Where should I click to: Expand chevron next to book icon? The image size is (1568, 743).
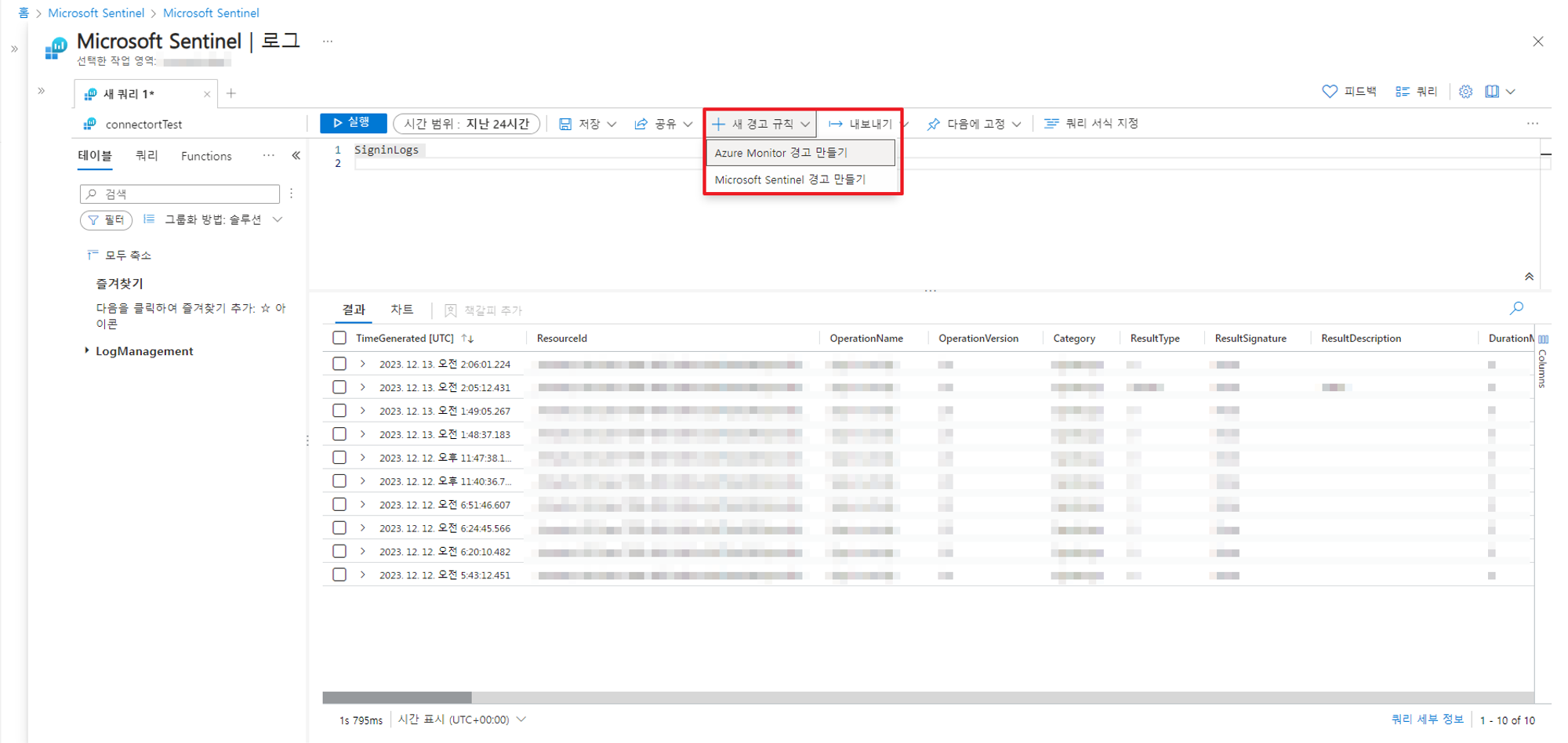[1511, 92]
